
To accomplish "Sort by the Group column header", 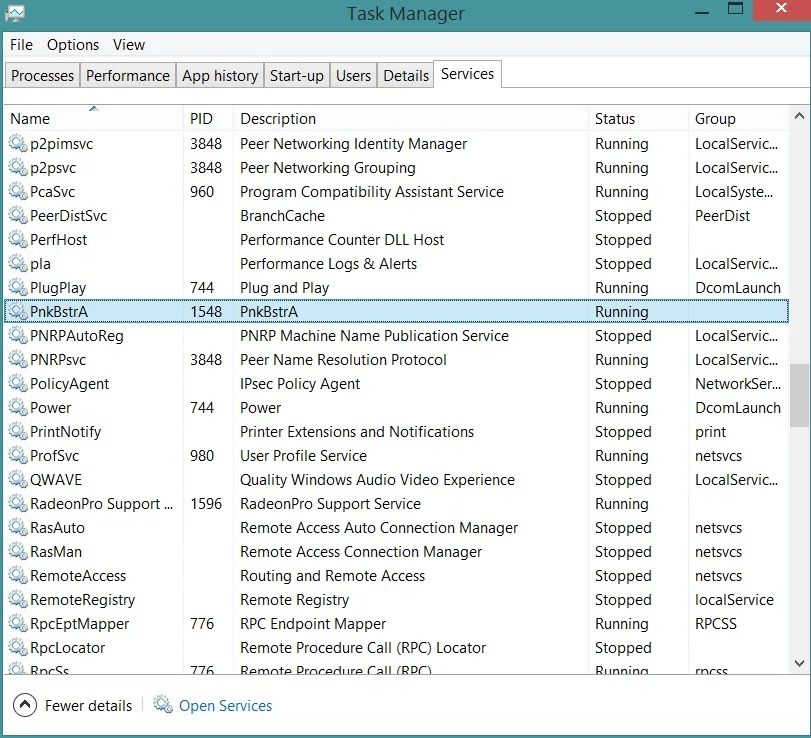I will pos(739,118).
